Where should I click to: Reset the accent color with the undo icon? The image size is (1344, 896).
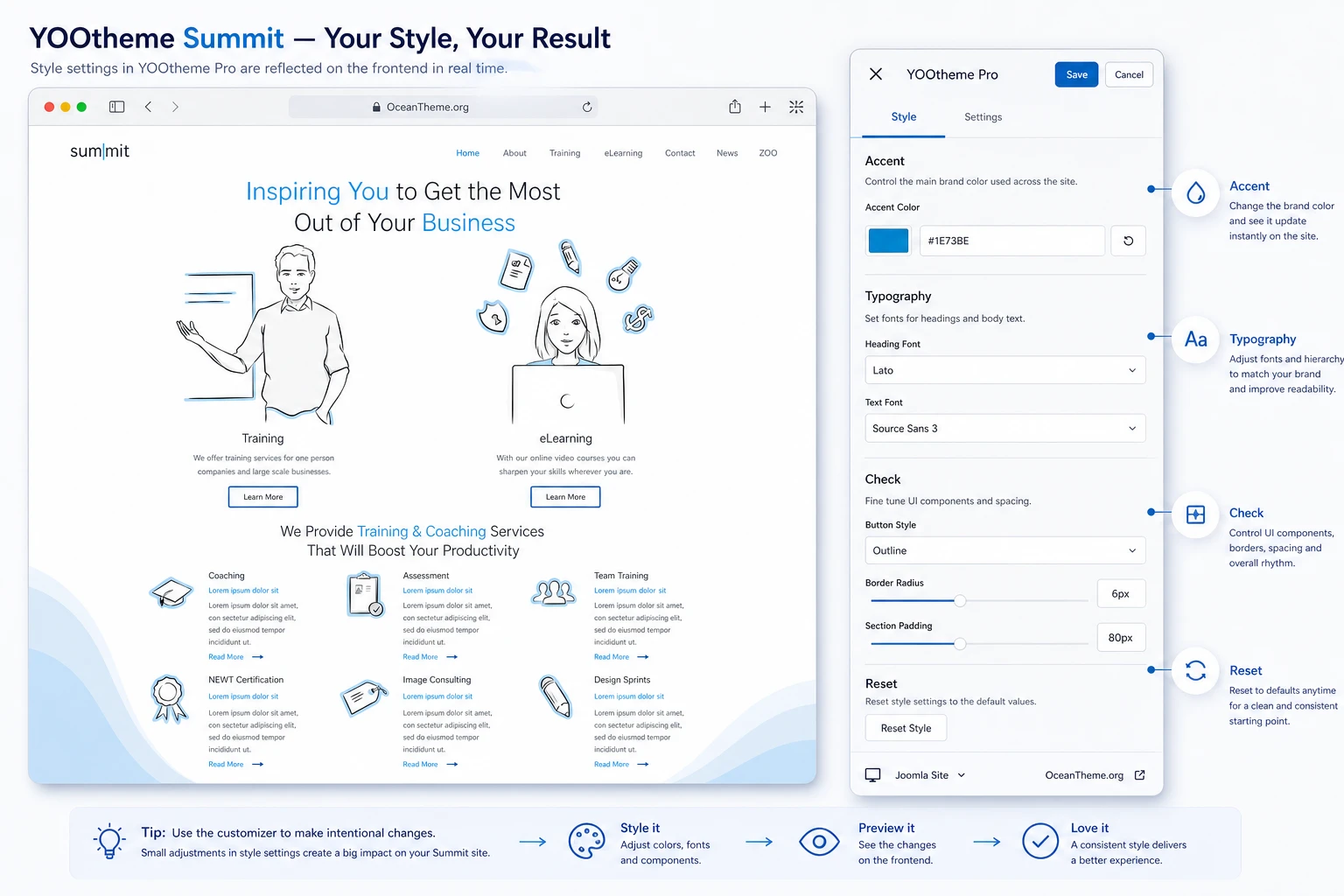1129,241
